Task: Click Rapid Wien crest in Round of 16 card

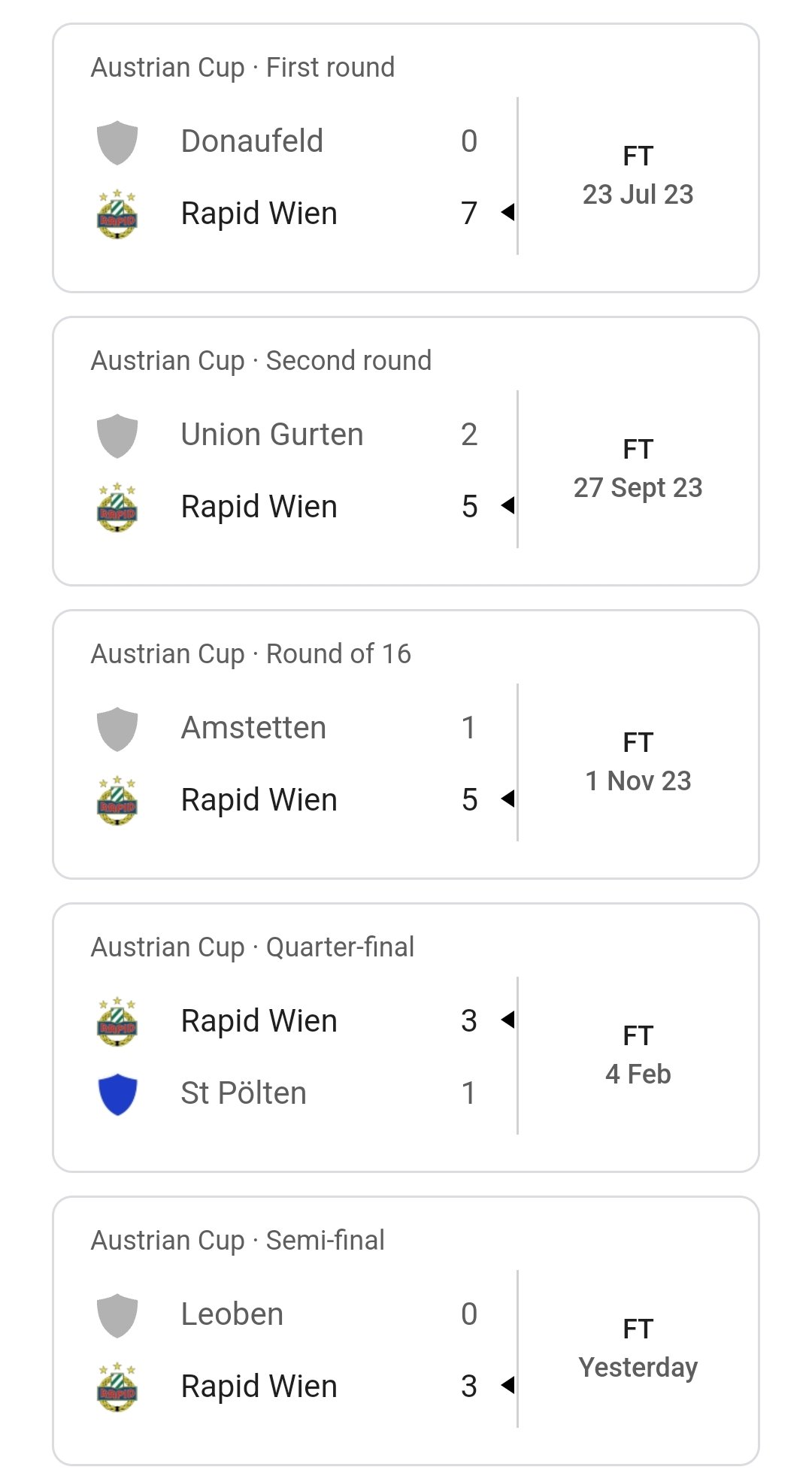Action: pyautogui.click(x=117, y=801)
